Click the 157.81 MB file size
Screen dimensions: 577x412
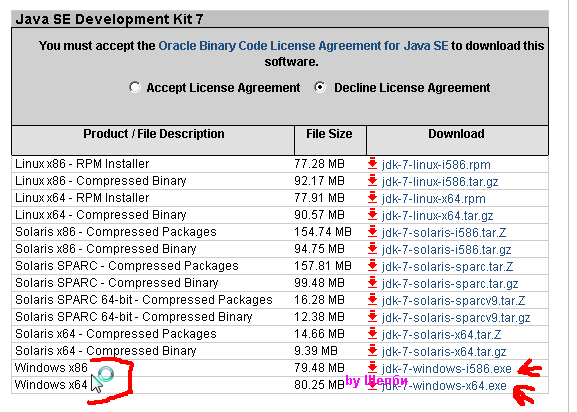[x=323, y=266]
